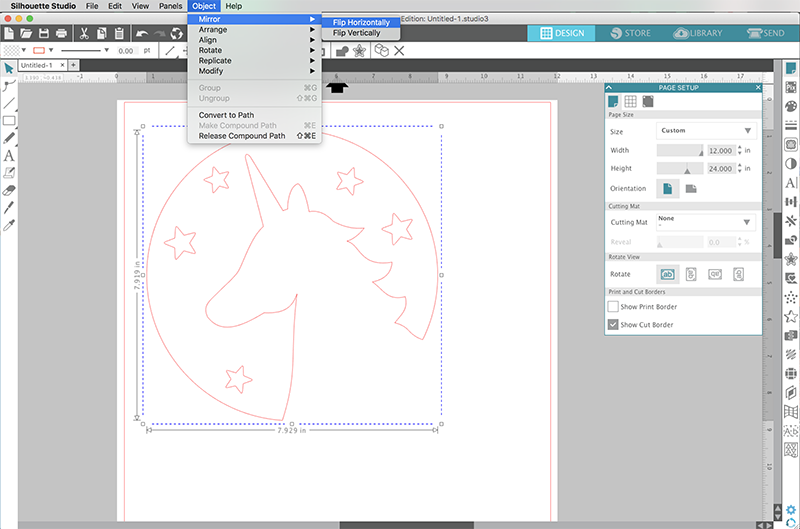This screenshot has width=800, height=529.
Task: Open the line color dropdown arrow
Action: [x=51, y=50]
